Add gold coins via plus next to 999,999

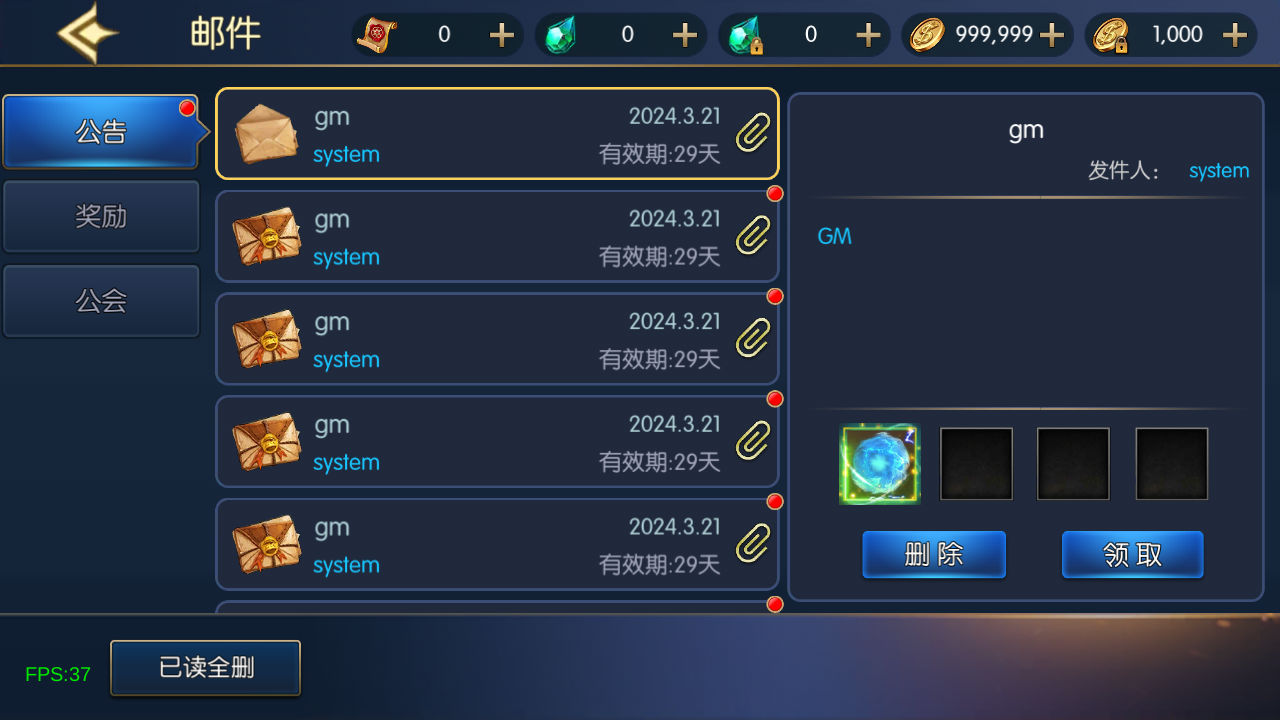(x=1052, y=35)
